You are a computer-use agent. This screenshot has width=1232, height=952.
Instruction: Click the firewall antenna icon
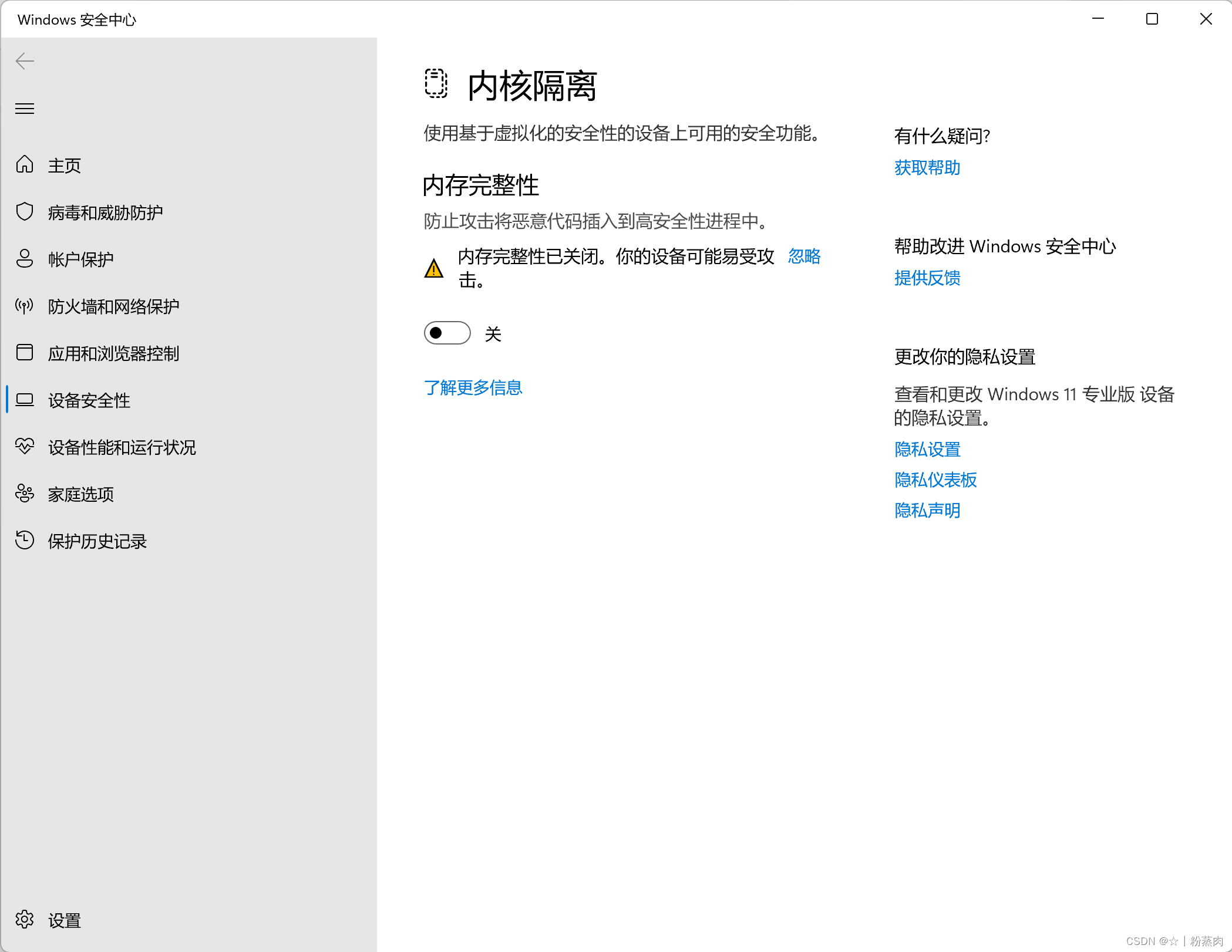pos(25,305)
